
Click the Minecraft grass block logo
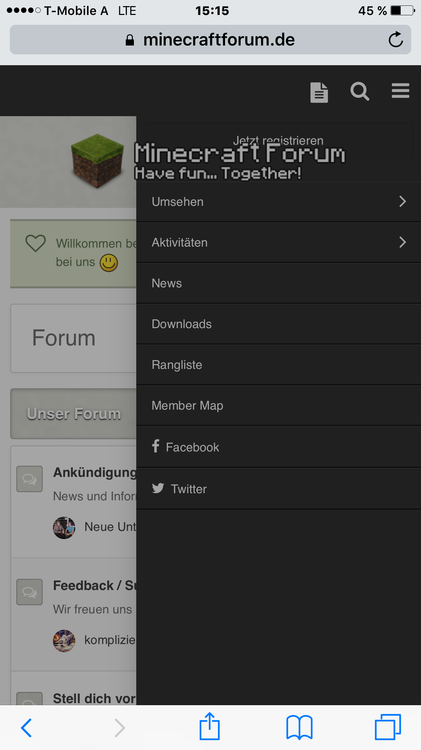[98, 160]
